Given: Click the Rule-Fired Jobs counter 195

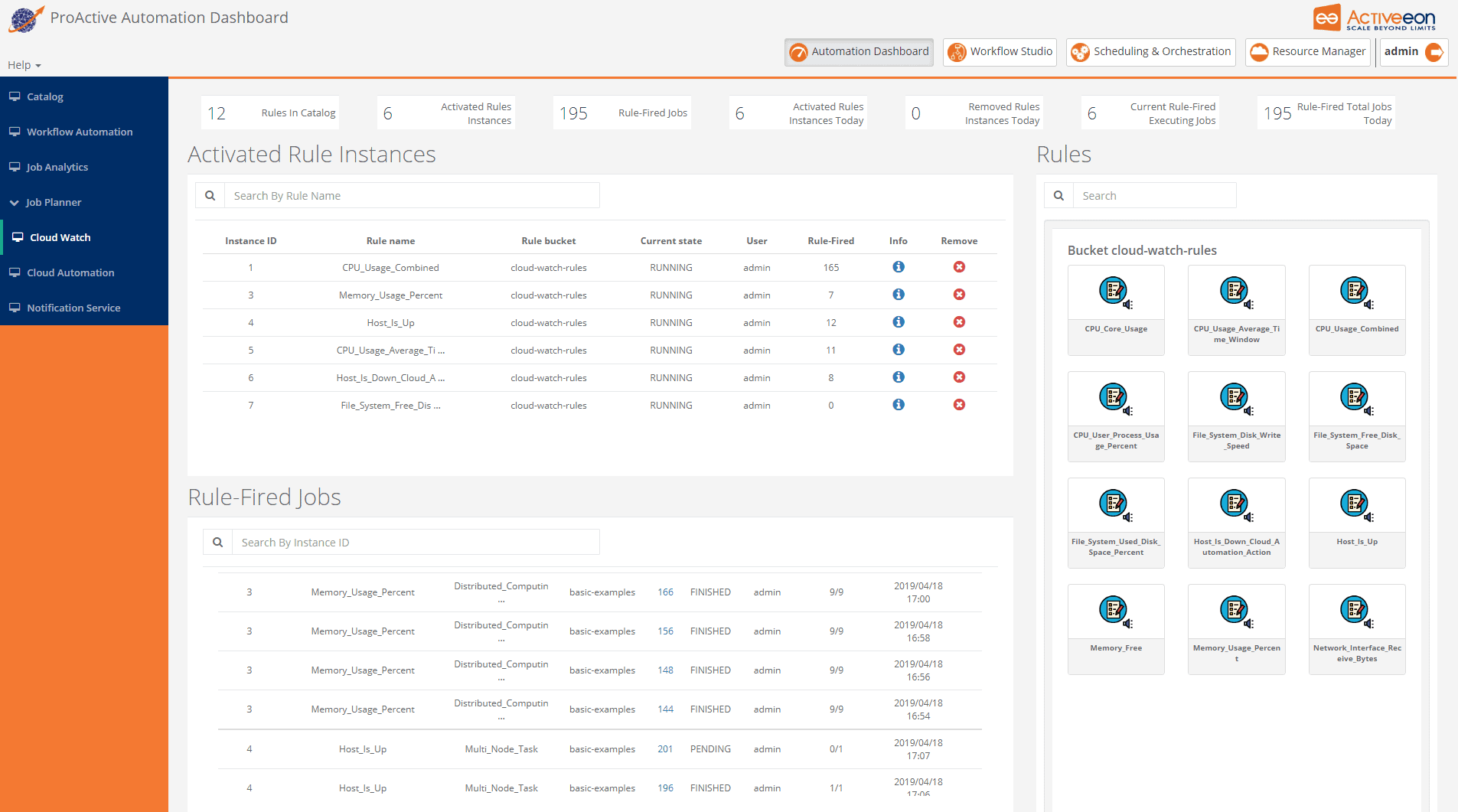Looking at the screenshot, I should coord(622,113).
